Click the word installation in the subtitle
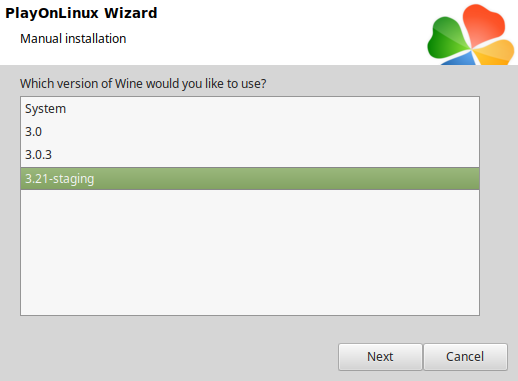 click(96, 39)
